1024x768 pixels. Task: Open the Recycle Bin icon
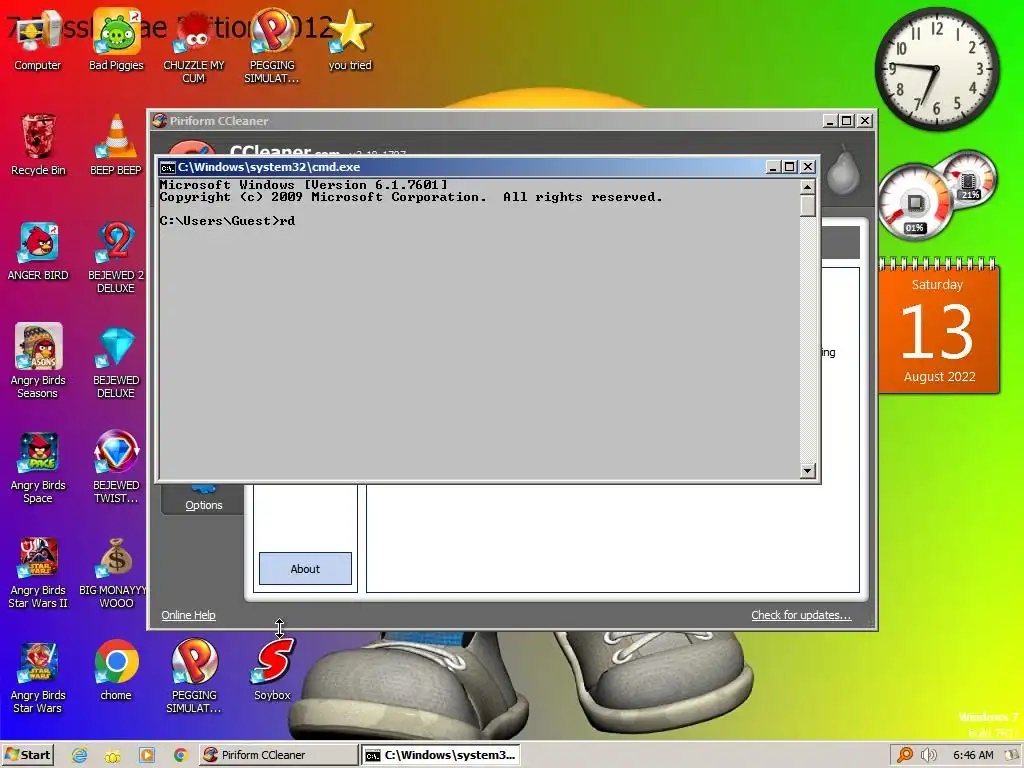pos(38,145)
